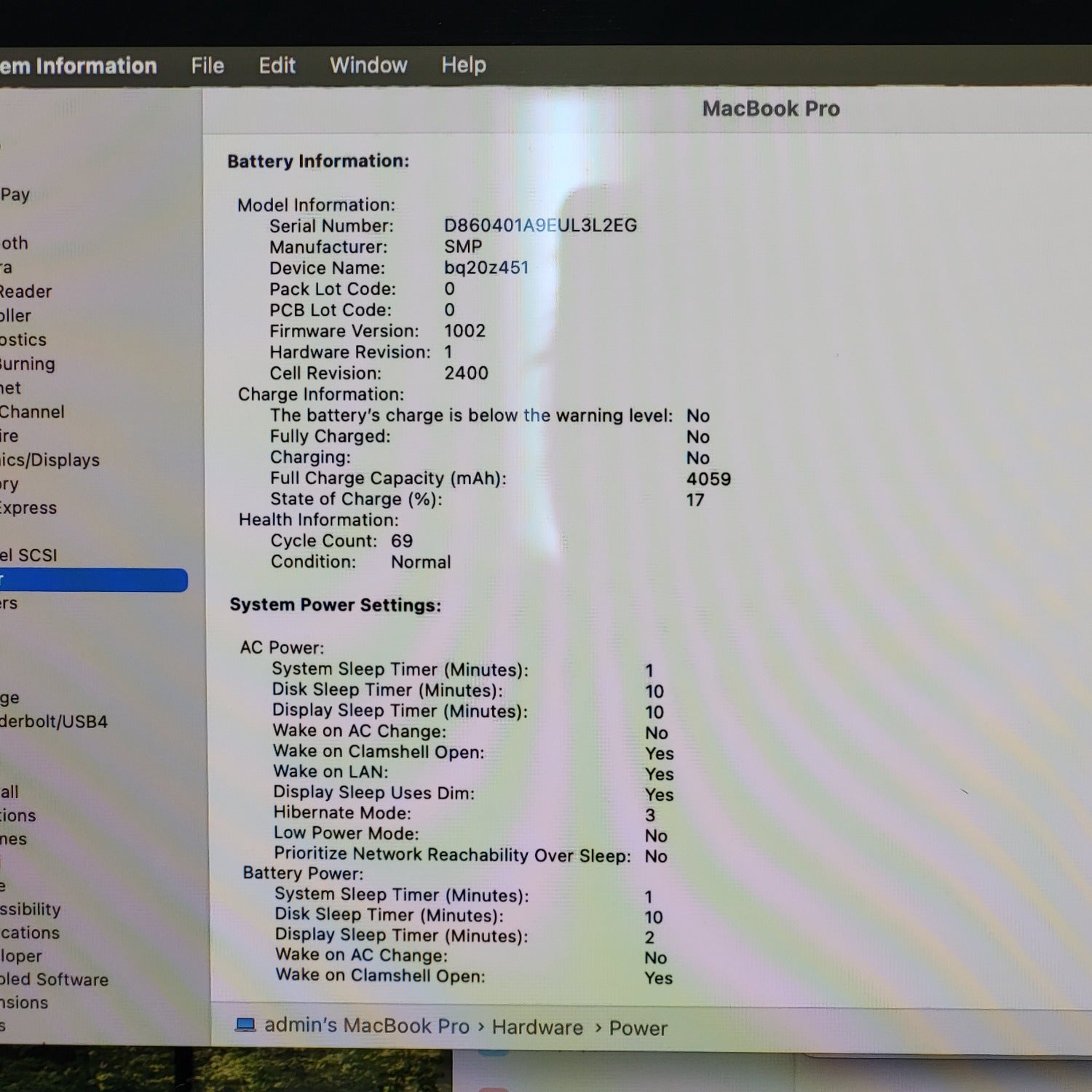Select the Fibre Channel sidebar item

pyautogui.click(x=32, y=412)
